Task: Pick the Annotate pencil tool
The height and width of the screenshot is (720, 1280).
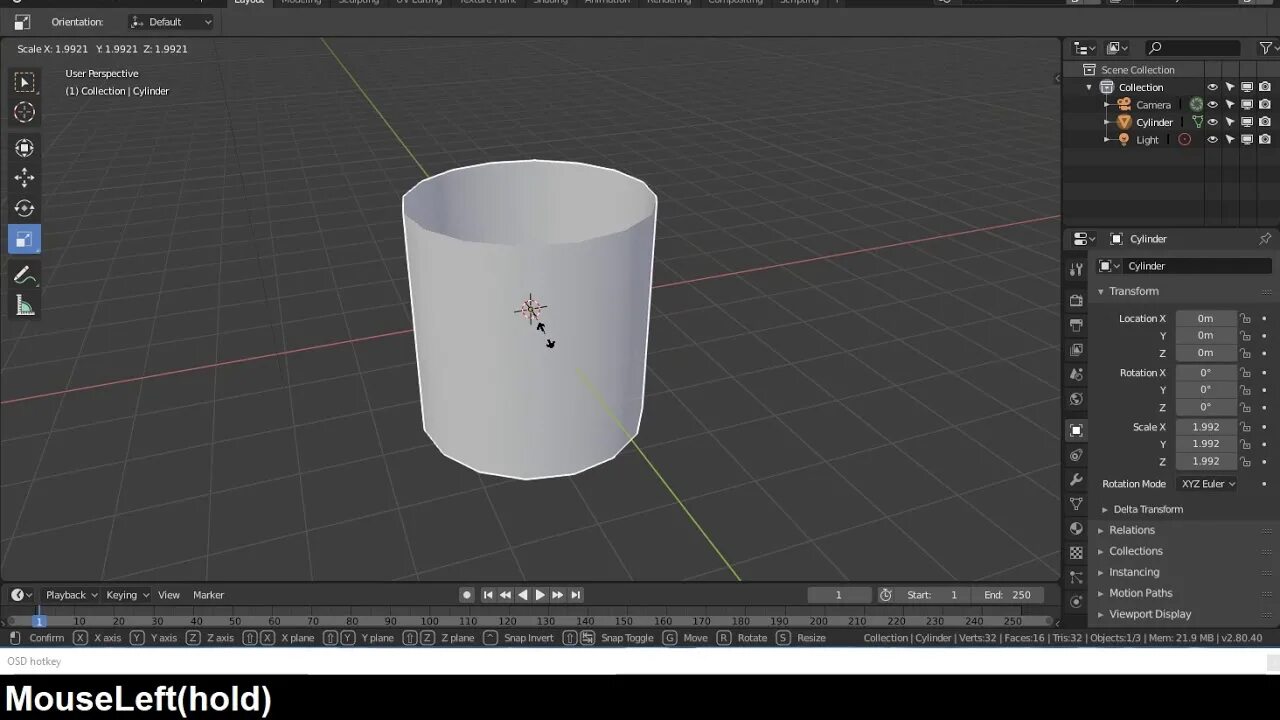Action: tap(25, 276)
